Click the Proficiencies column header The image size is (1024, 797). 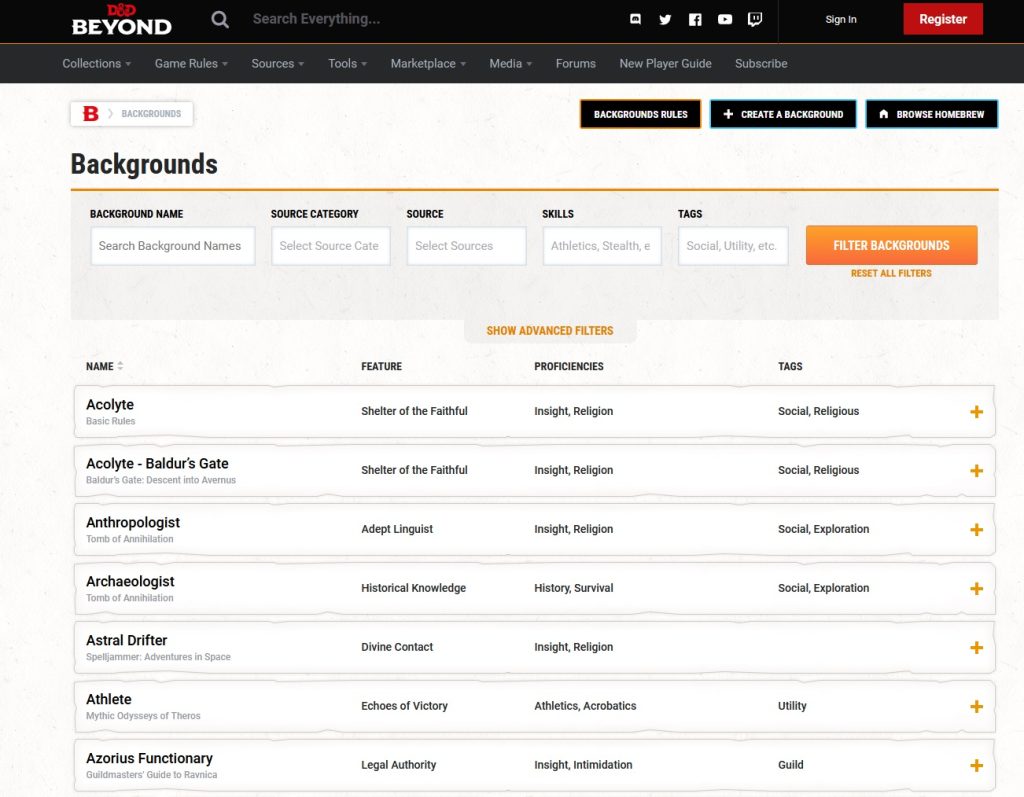click(569, 366)
